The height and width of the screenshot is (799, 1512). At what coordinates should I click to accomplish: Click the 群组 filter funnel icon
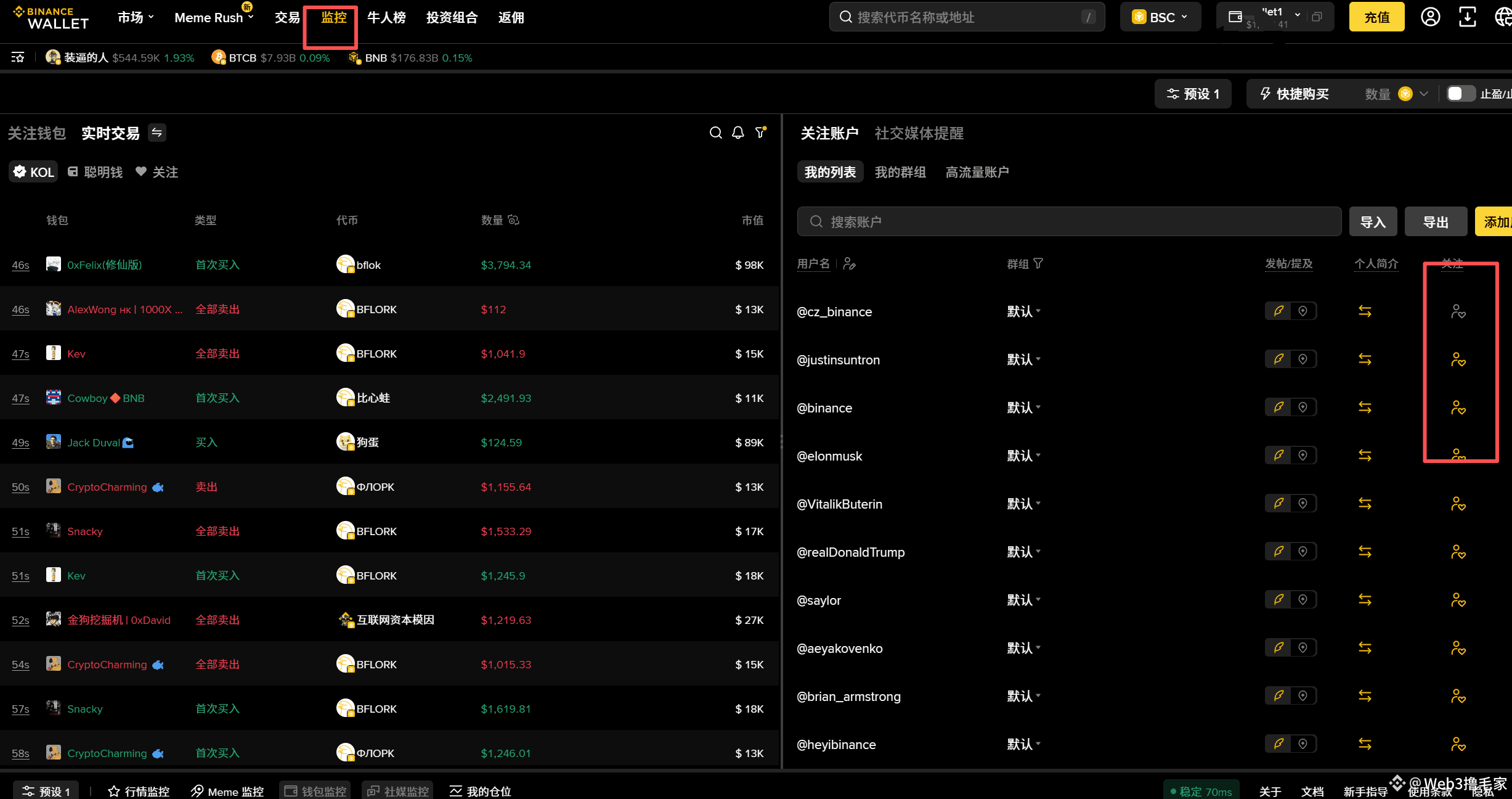point(1038,264)
